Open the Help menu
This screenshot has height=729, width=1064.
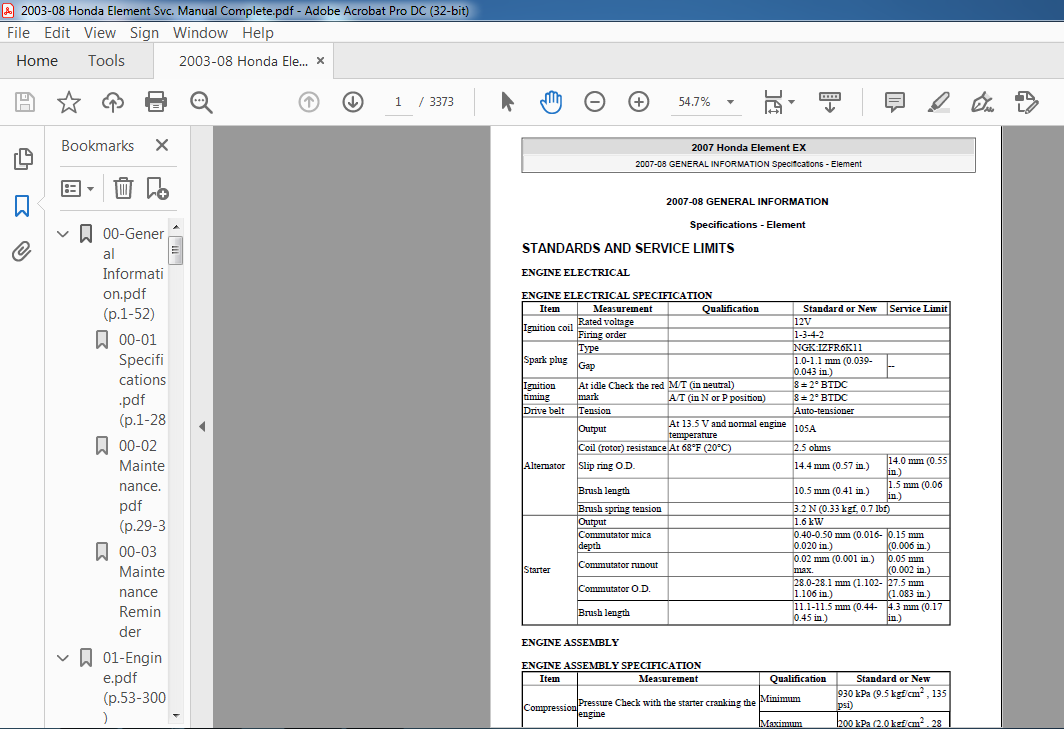pos(258,33)
